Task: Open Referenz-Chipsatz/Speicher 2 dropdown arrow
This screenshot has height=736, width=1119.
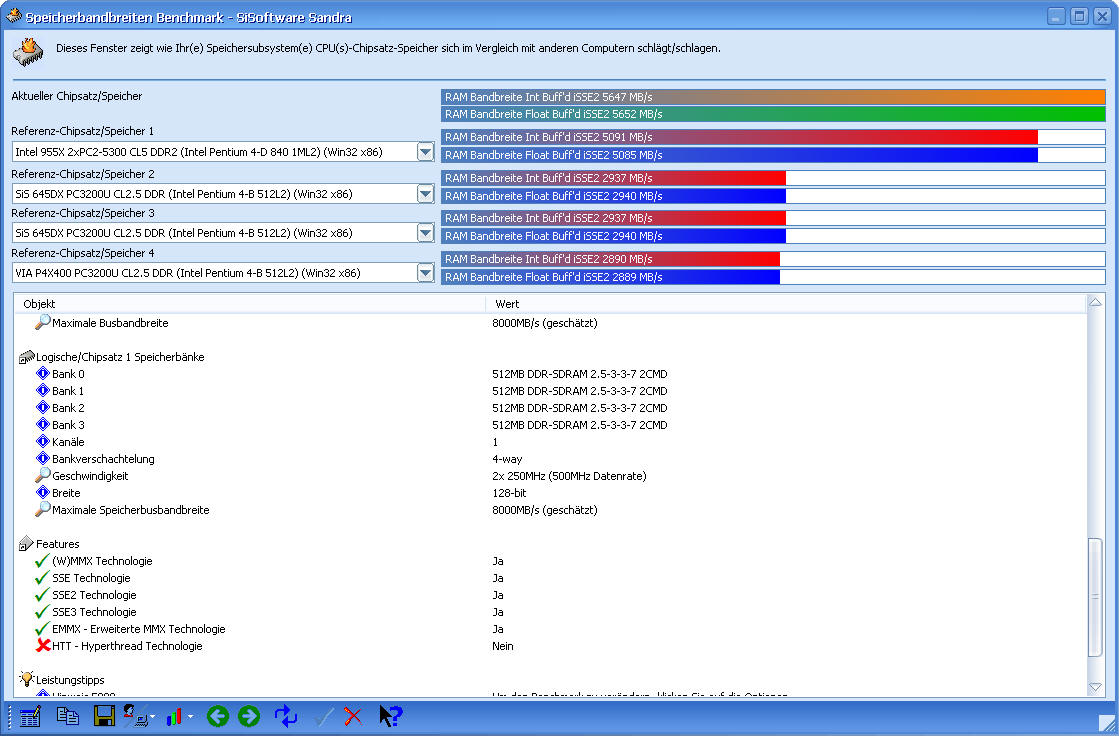Action: 425,193
